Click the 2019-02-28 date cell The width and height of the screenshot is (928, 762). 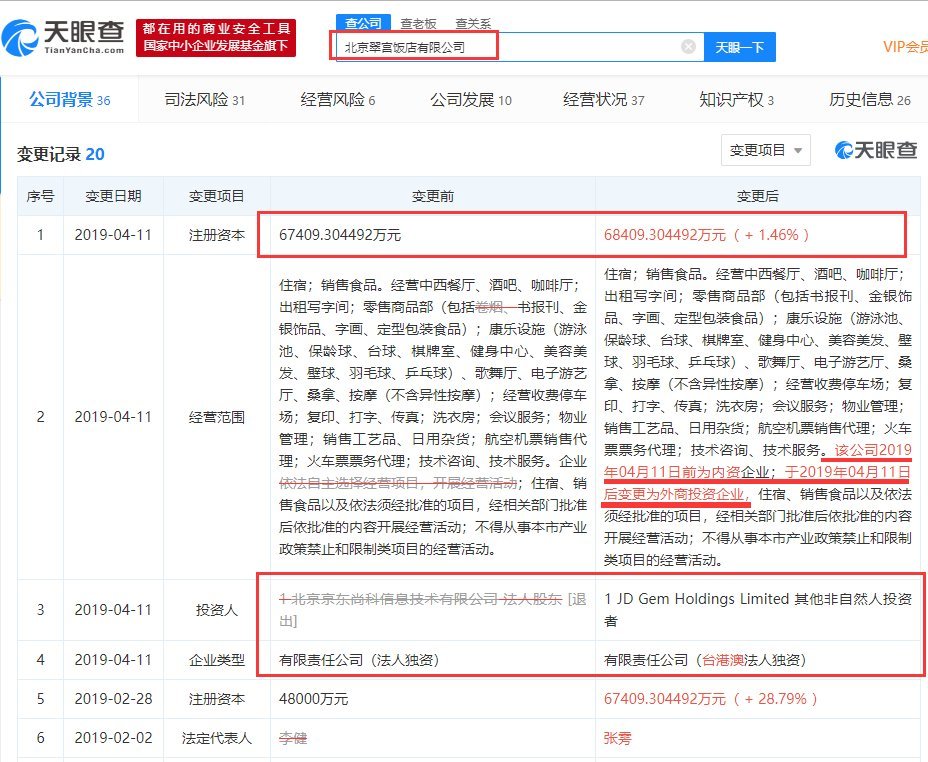coord(113,699)
